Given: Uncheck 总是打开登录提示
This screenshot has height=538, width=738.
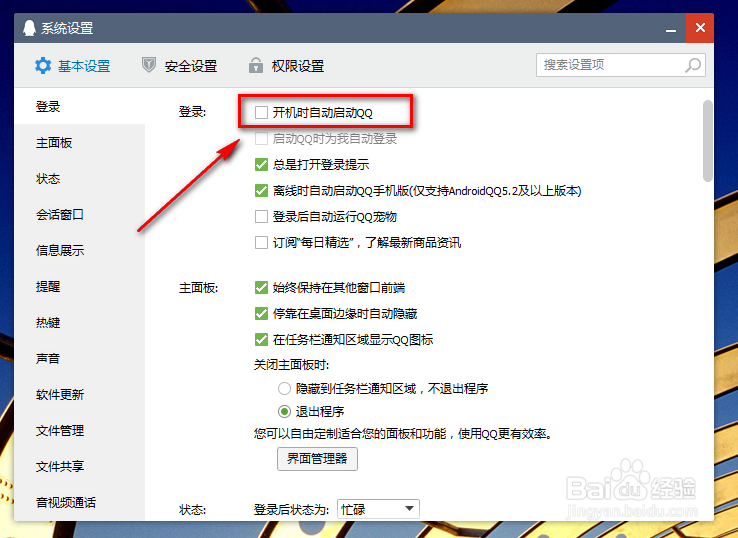Looking at the screenshot, I should click(x=261, y=165).
